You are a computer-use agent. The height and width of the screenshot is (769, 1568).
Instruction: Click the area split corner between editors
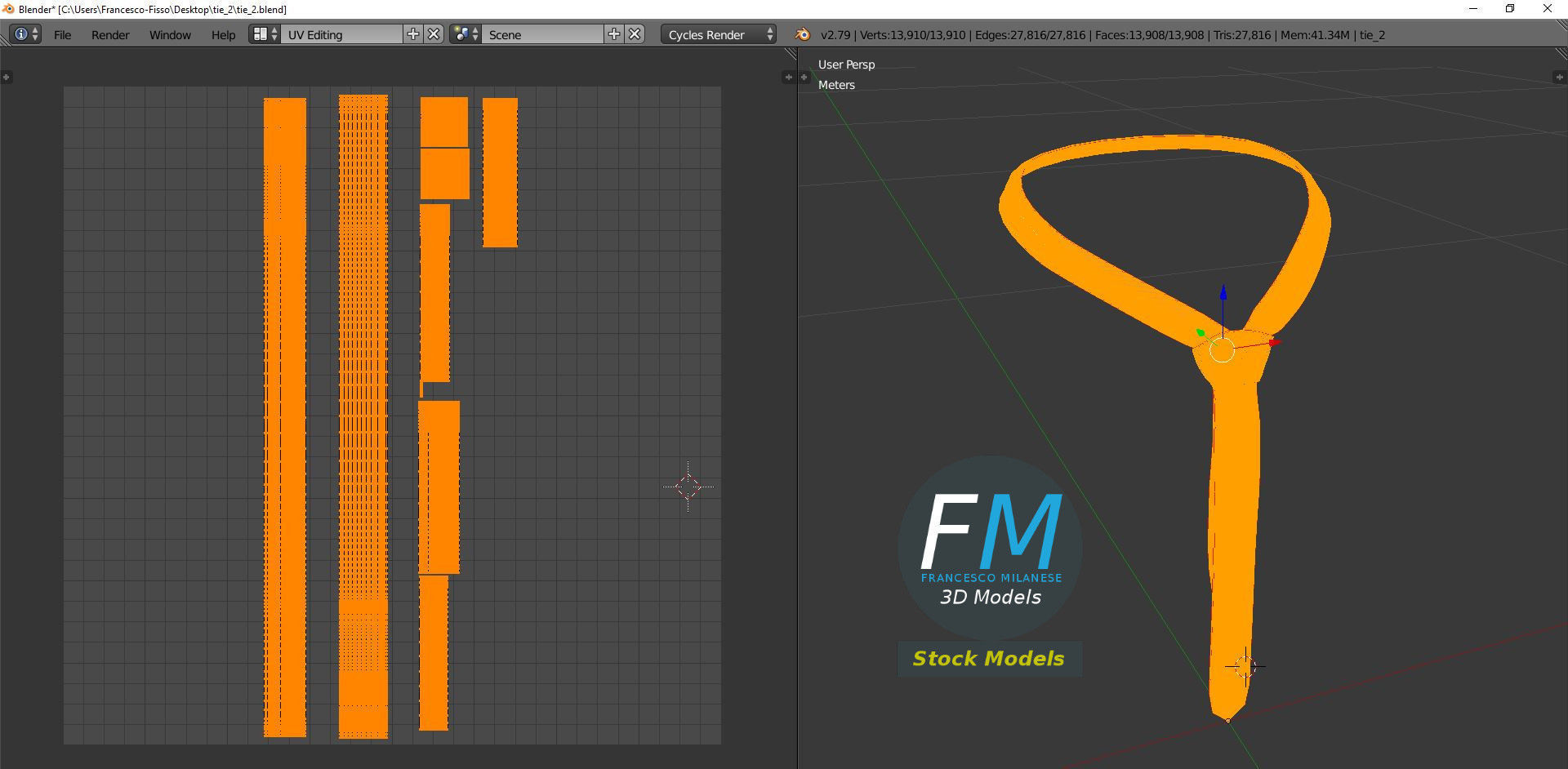click(790, 53)
